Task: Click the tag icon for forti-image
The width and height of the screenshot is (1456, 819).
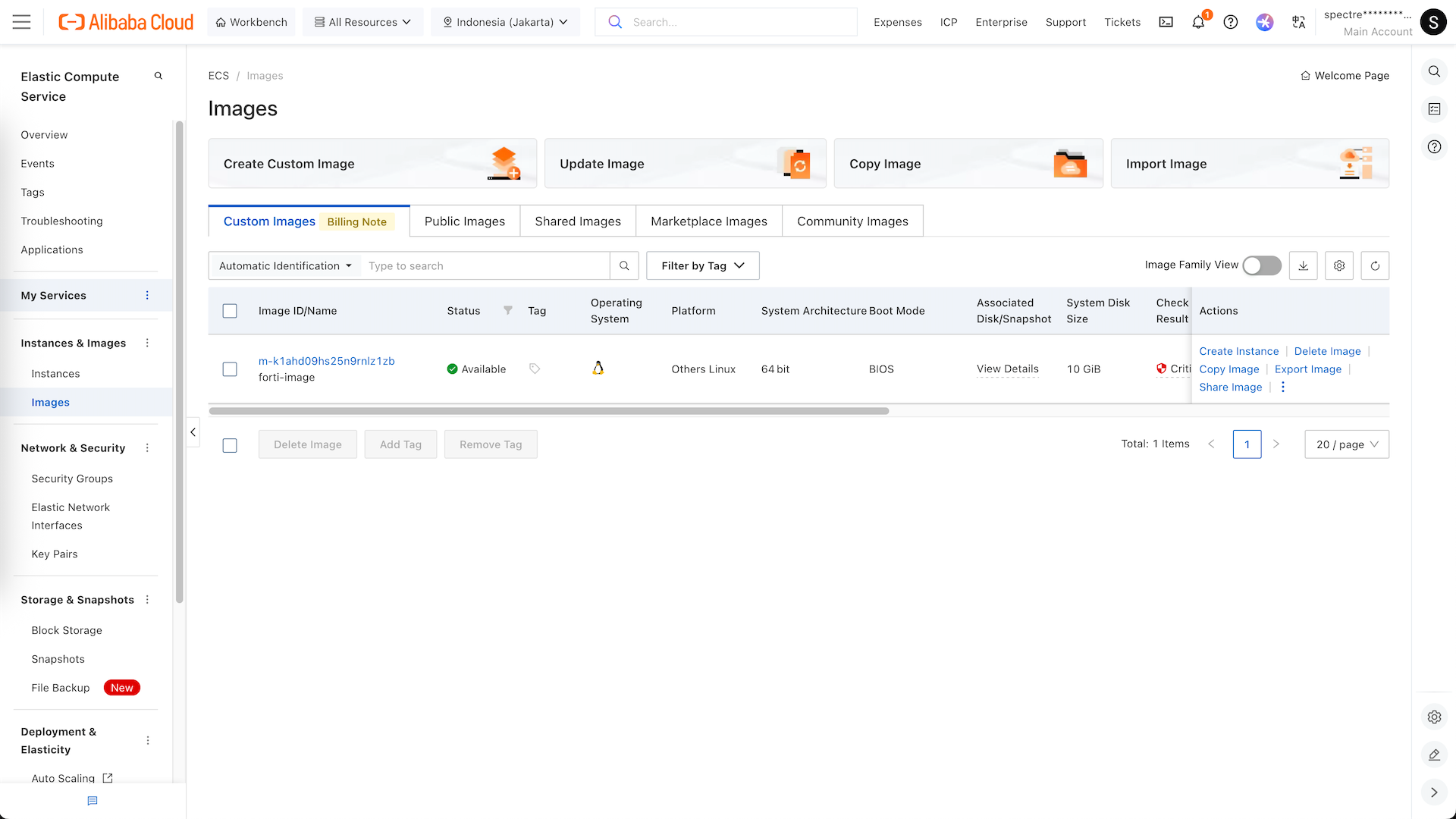Action: [535, 369]
